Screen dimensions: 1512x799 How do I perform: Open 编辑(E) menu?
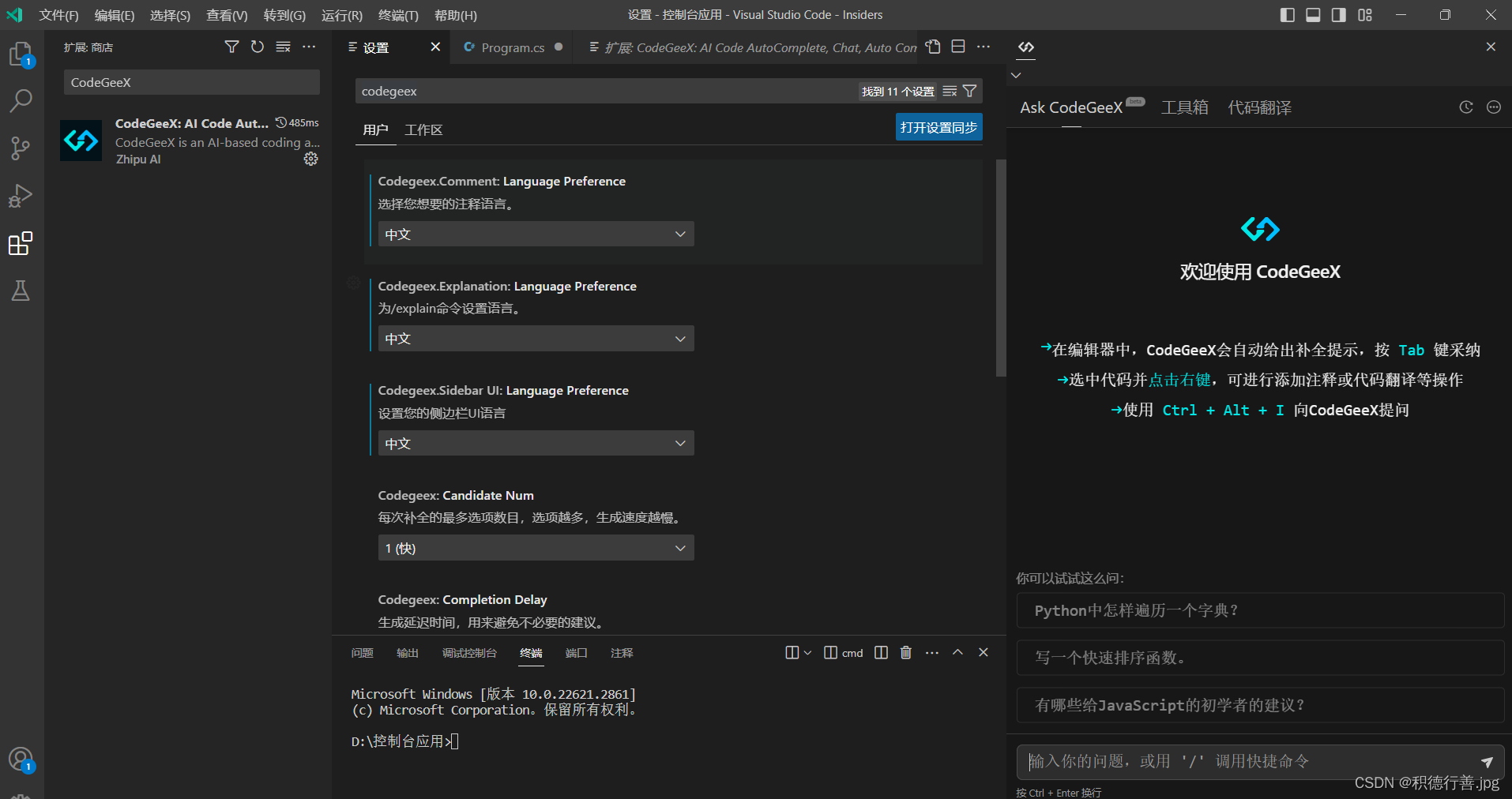click(x=115, y=15)
